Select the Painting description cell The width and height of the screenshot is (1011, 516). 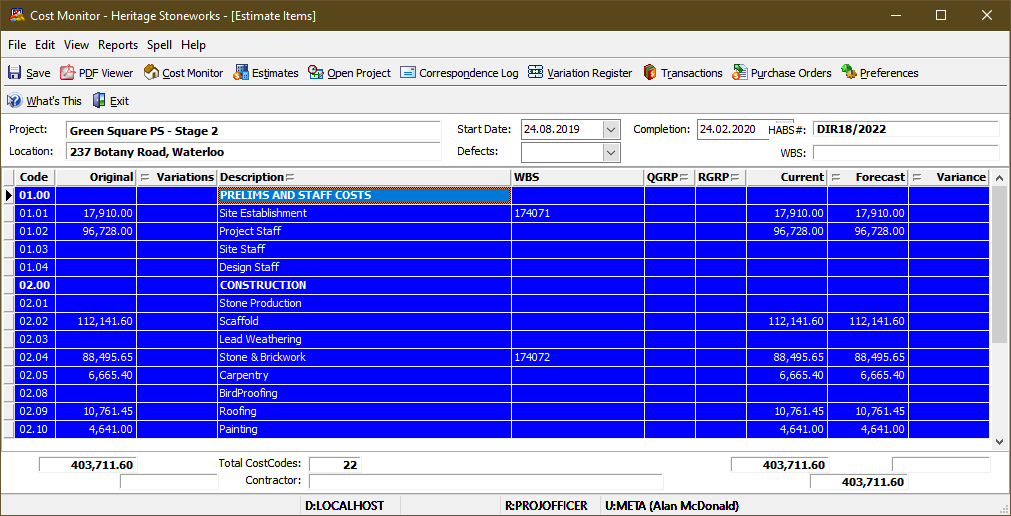point(364,430)
